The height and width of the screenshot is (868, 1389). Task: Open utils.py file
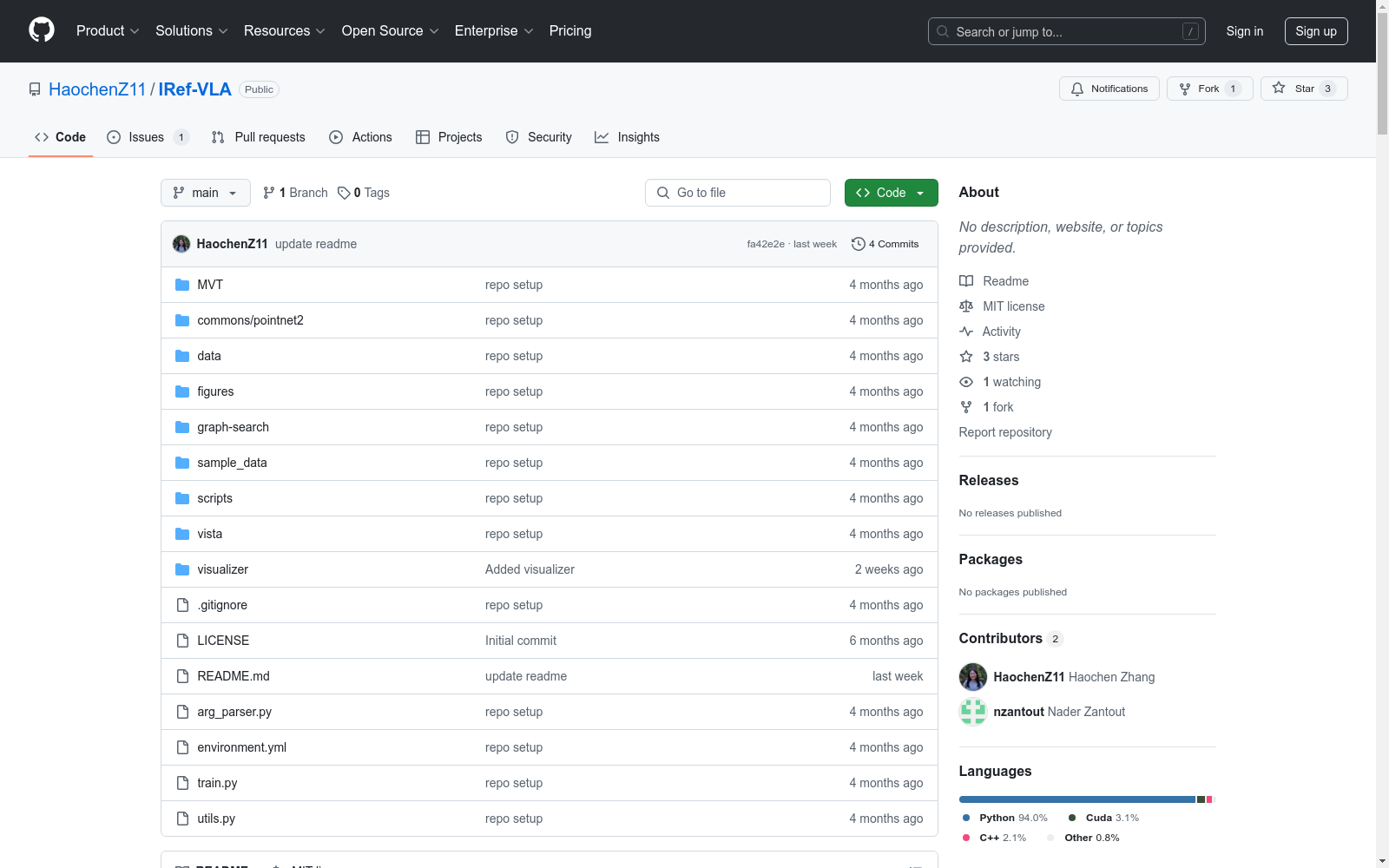[216, 819]
